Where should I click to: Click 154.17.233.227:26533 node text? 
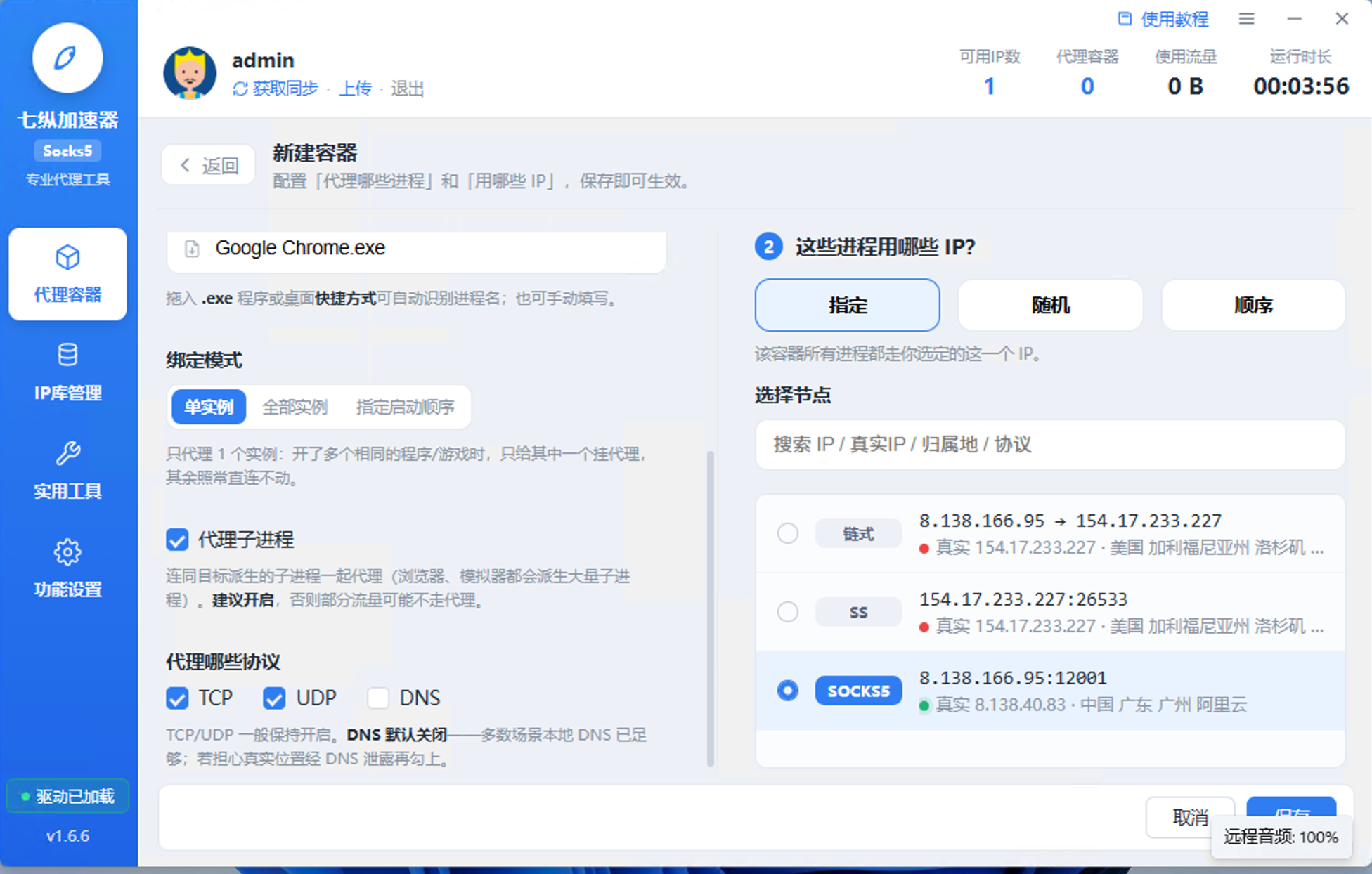coord(1023,599)
